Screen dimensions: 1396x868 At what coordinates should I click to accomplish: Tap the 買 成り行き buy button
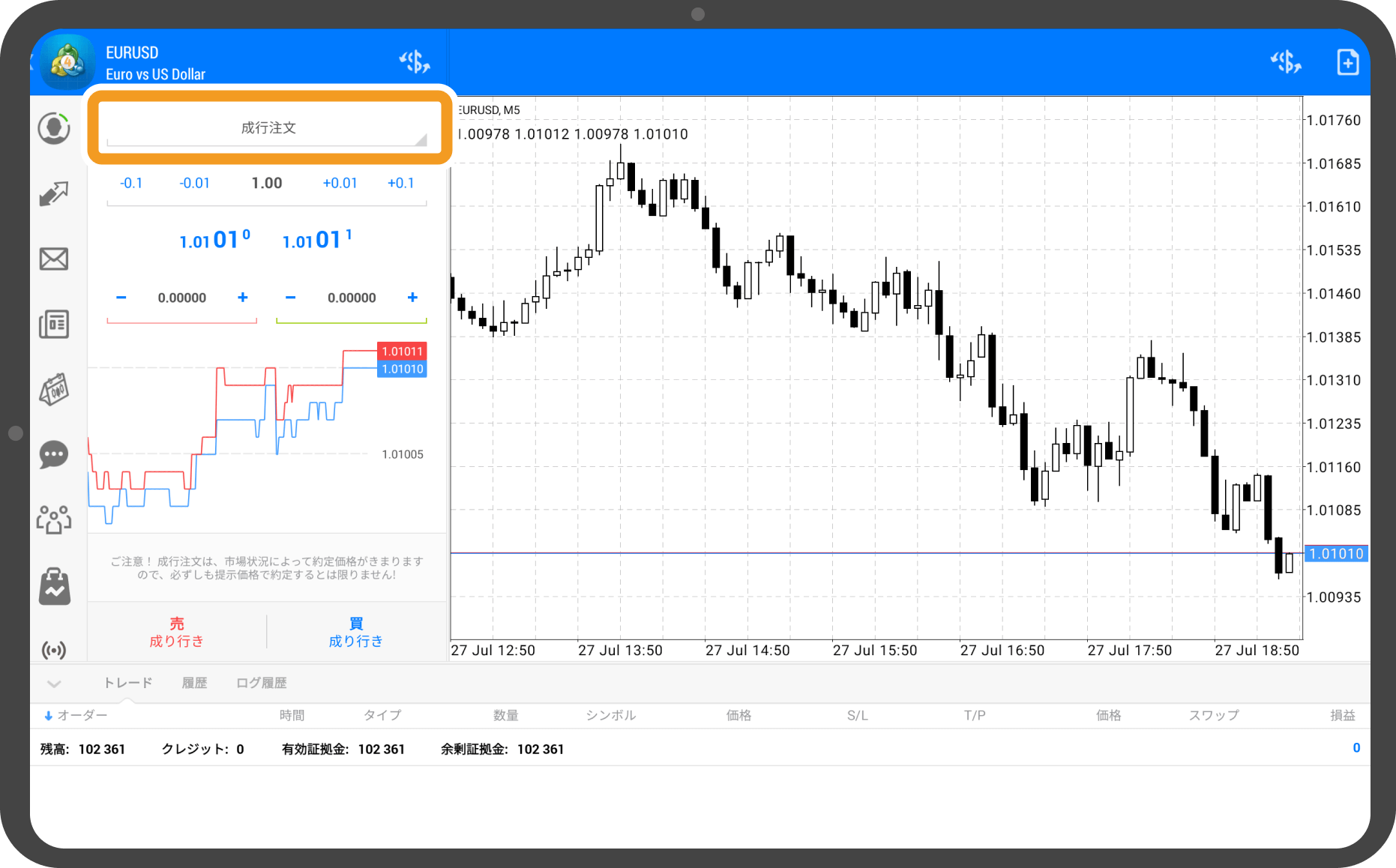pyautogui.click(x=356, y=632)
